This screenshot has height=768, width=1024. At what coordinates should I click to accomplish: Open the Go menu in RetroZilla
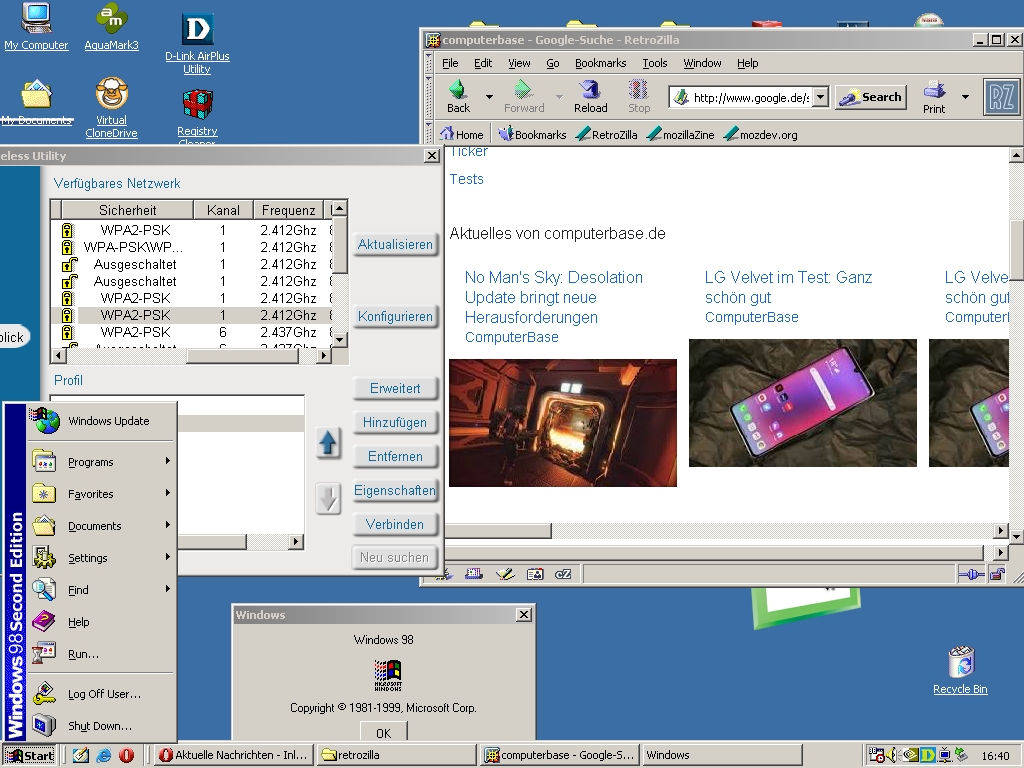(x=552, y=63)
